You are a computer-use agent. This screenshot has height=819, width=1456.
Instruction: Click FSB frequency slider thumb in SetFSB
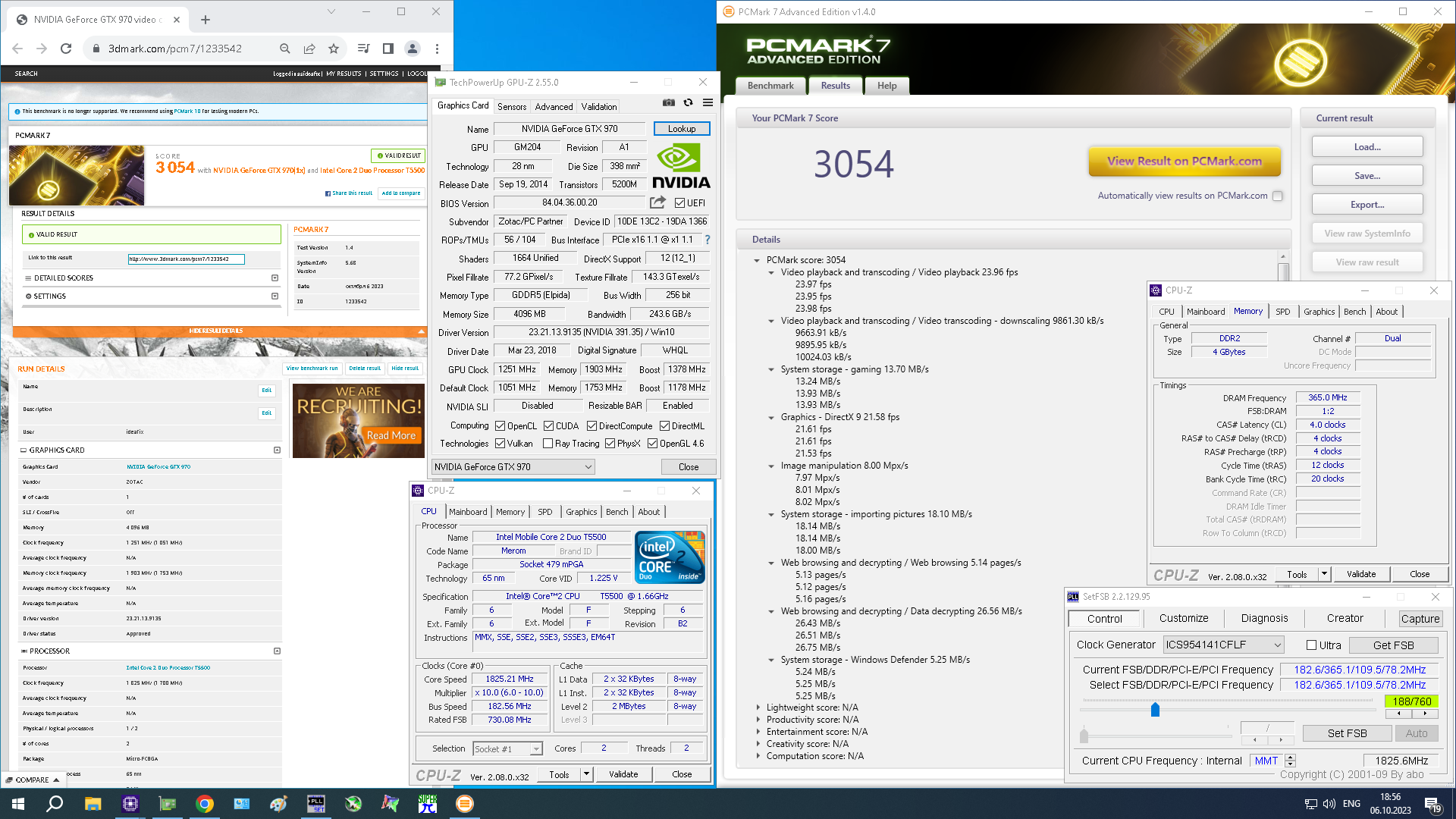click(1155, 710)
